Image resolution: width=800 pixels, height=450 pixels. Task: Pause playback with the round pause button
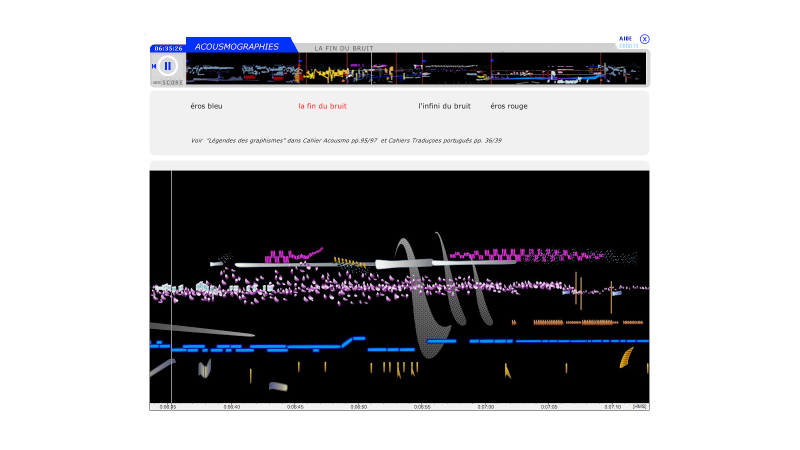(x=168, y=66)
